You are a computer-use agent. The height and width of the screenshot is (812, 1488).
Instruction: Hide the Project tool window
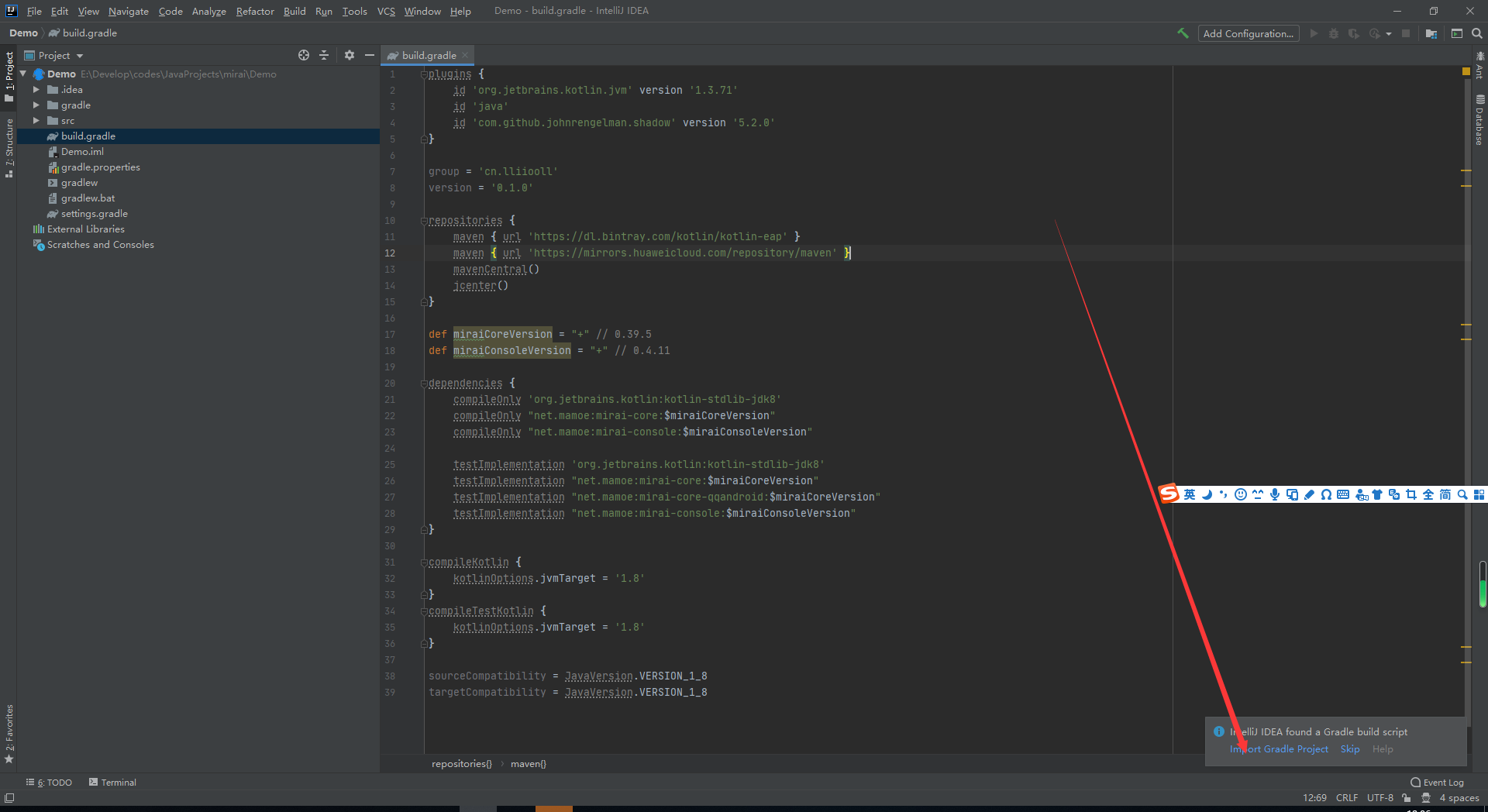click(370, 55)
